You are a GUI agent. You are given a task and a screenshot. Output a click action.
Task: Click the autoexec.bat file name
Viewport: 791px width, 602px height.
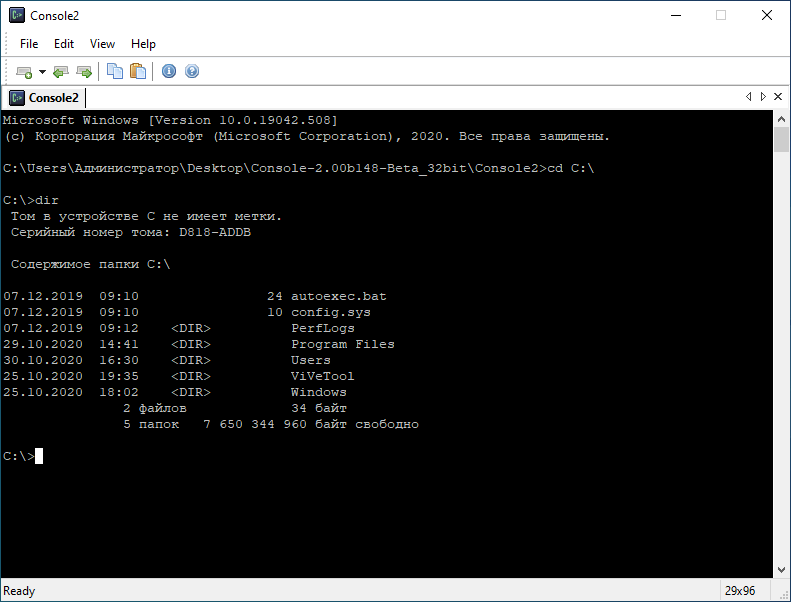(338, 296)
